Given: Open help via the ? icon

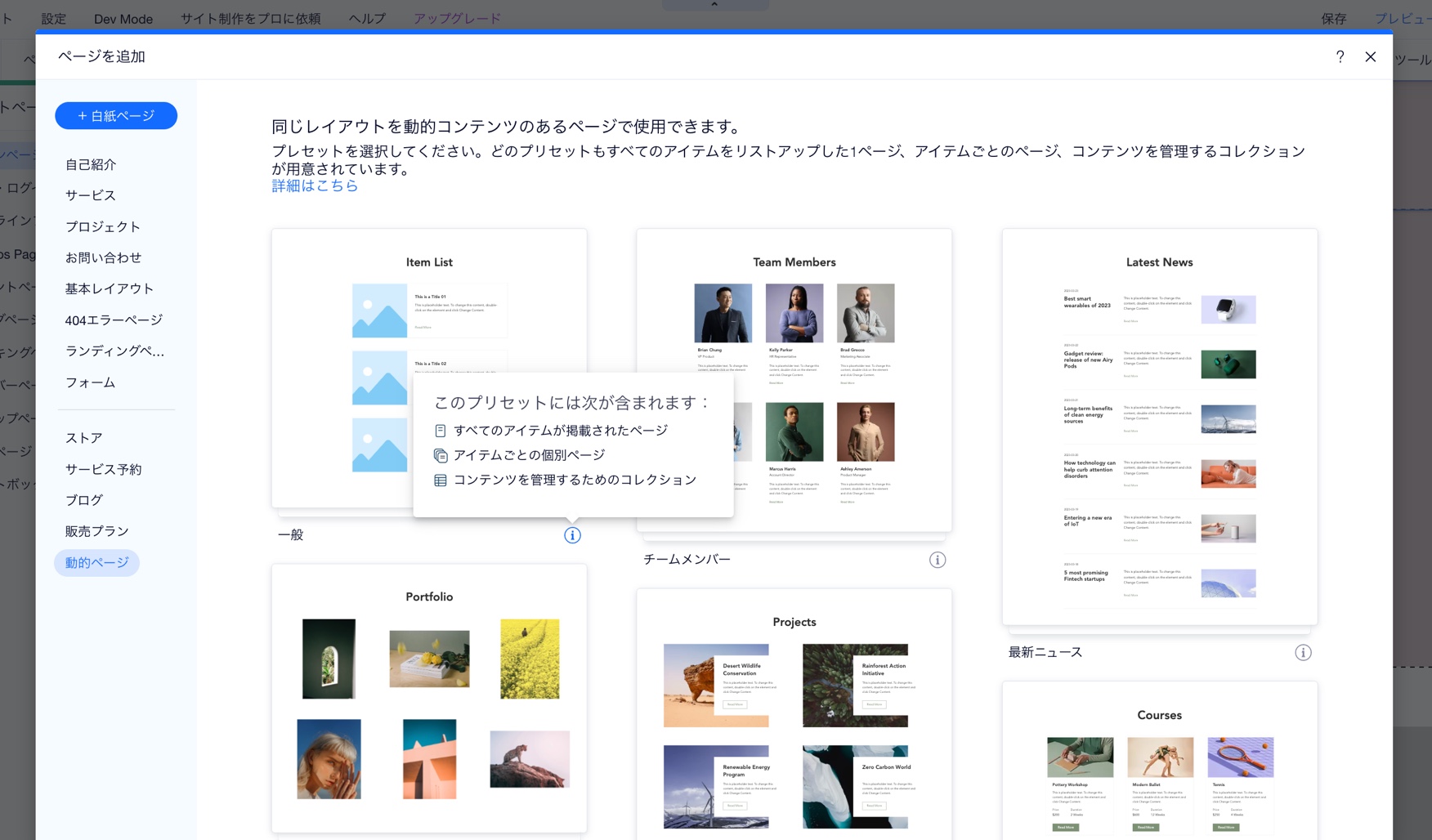Looking at the screenshot, I should coord(1340,56).
